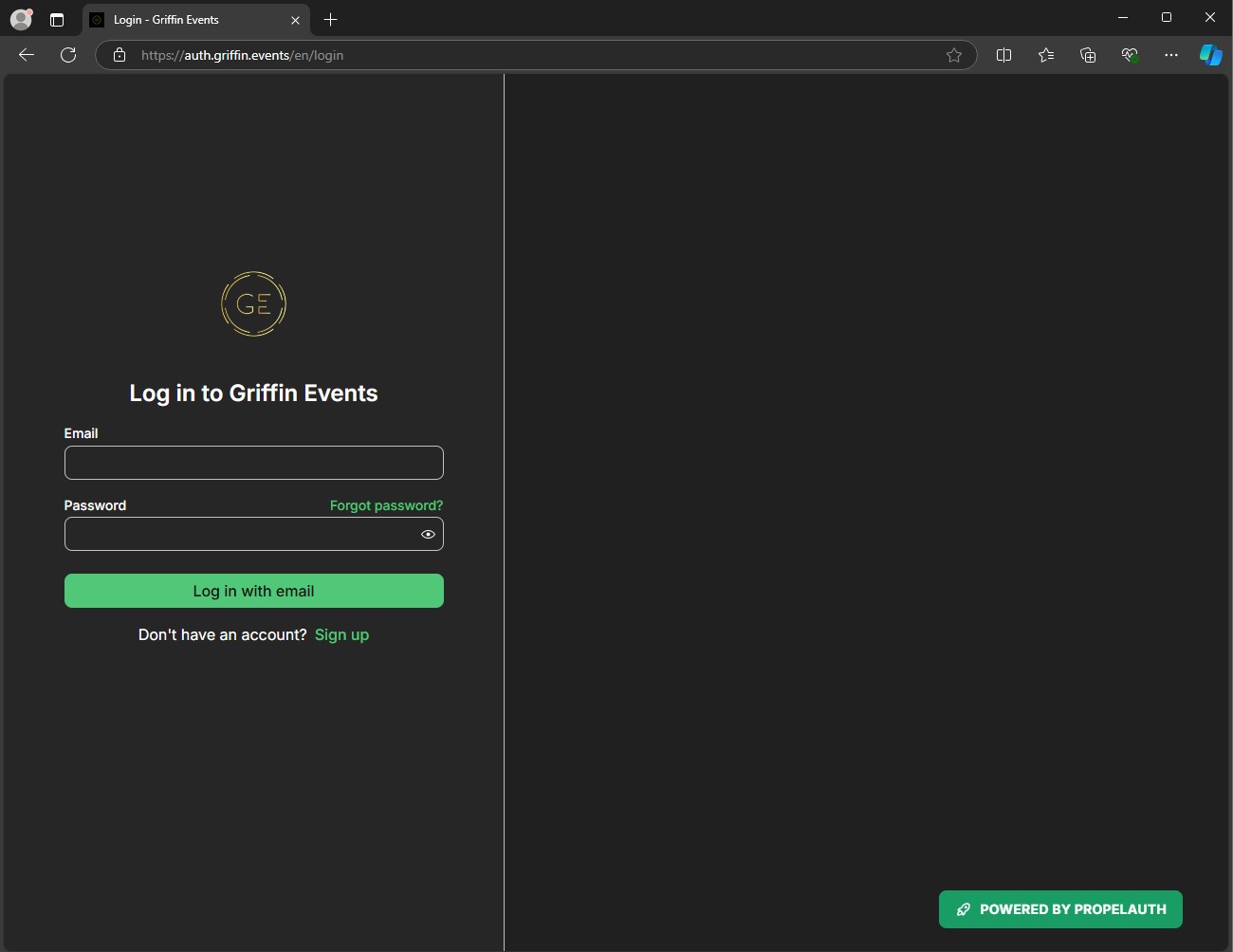Viewport: 1233px width, 952px height.
Task: Open a new browser tab
Action: click(x=330, y=19)
